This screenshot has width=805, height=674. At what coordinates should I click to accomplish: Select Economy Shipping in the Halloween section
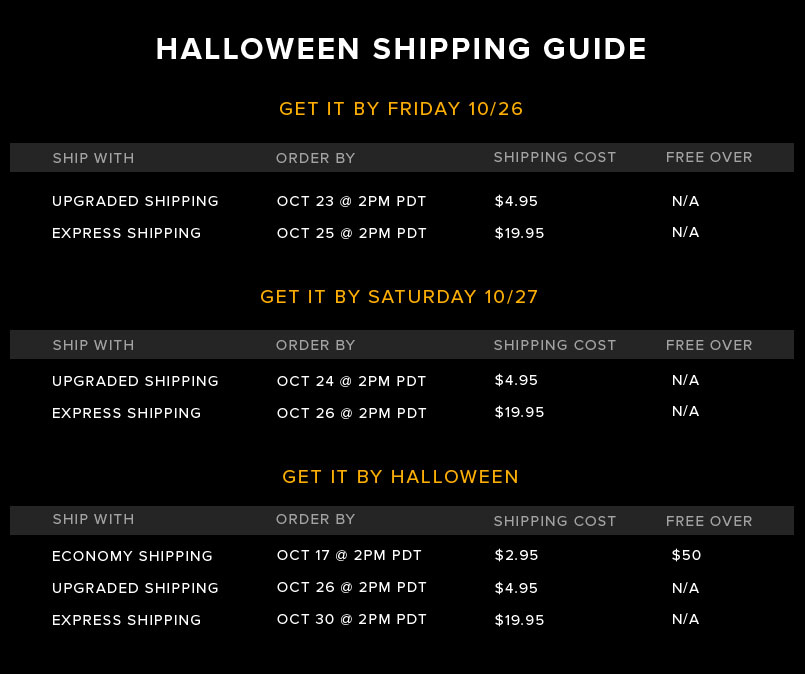point(132,556)
